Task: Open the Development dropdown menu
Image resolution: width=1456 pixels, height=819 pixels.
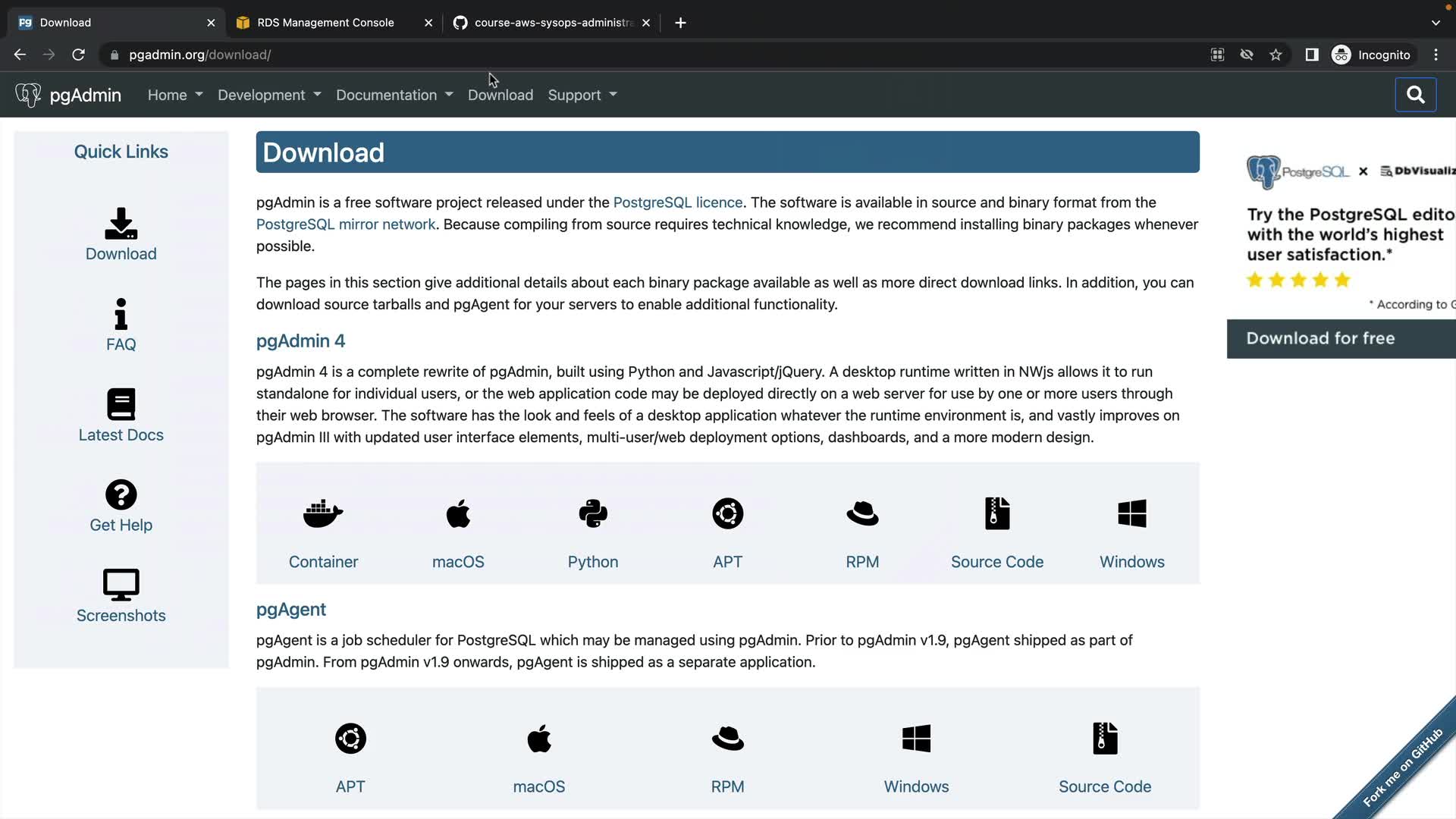Action: (x=269, y=95)
